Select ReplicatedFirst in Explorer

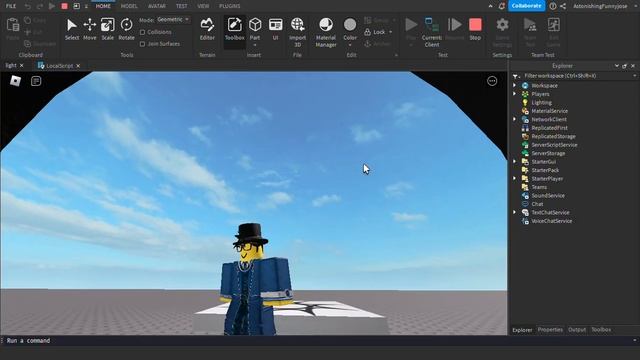pyautogui.click(x=549, y=128)
